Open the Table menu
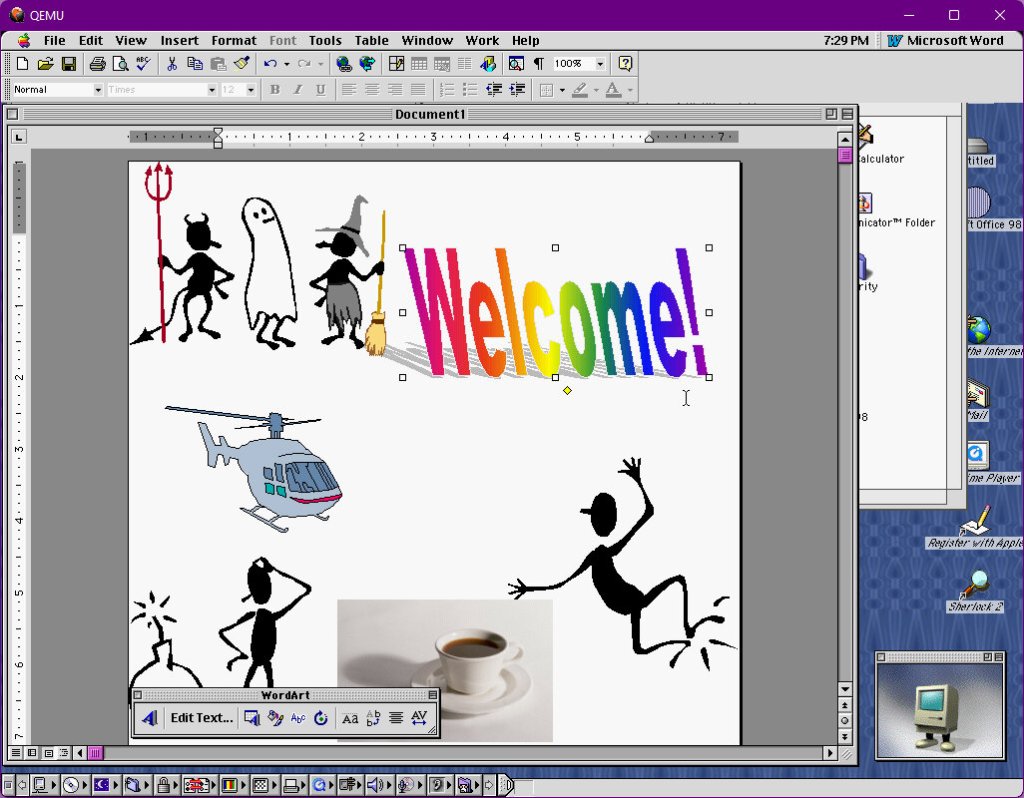Screen dimensions: 1024x798 pos(371,41)
